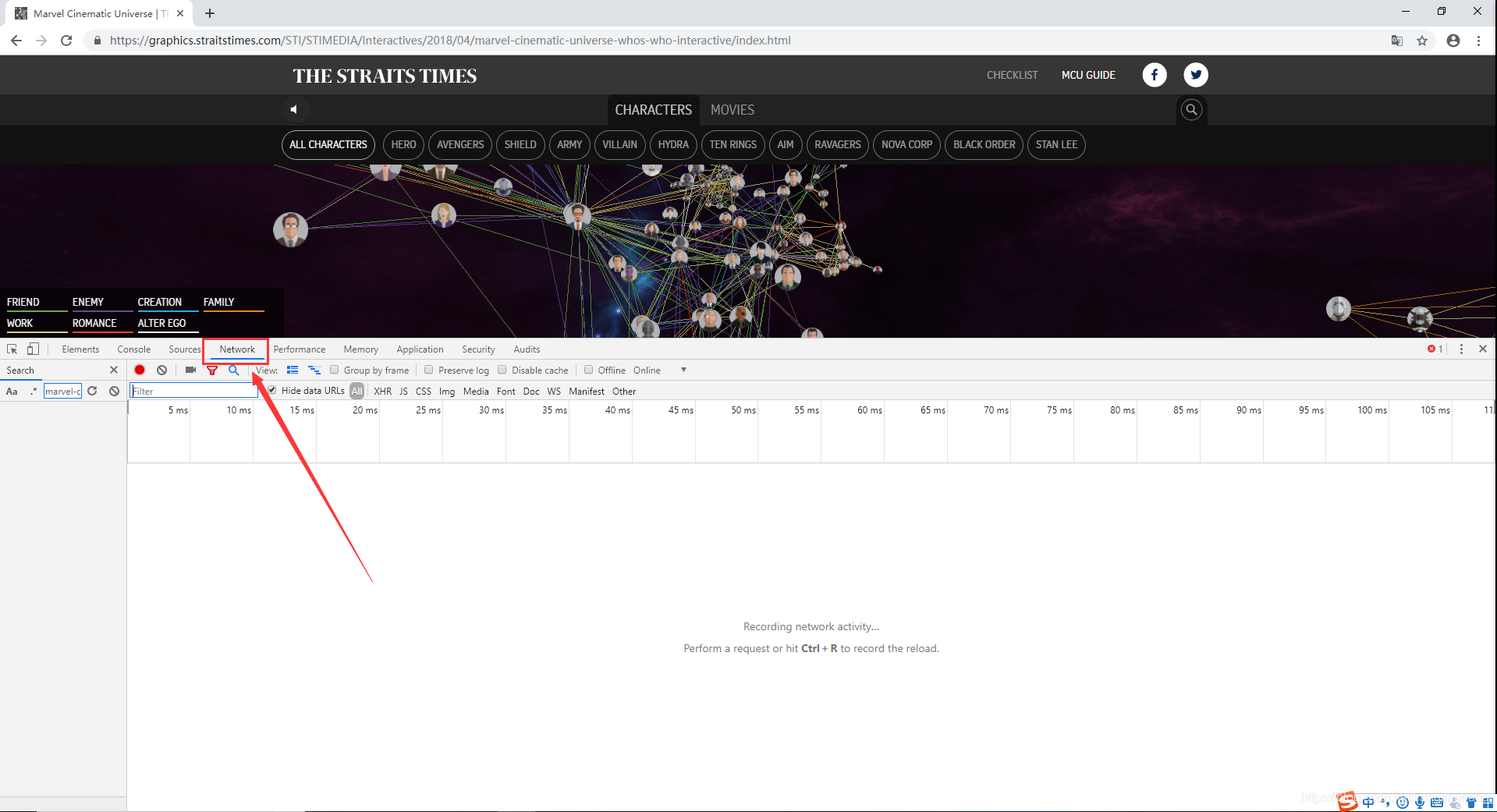Mute the page sound speaker icon
The width and height of the screenshot is (1497, 812).
tap(294, 110)
